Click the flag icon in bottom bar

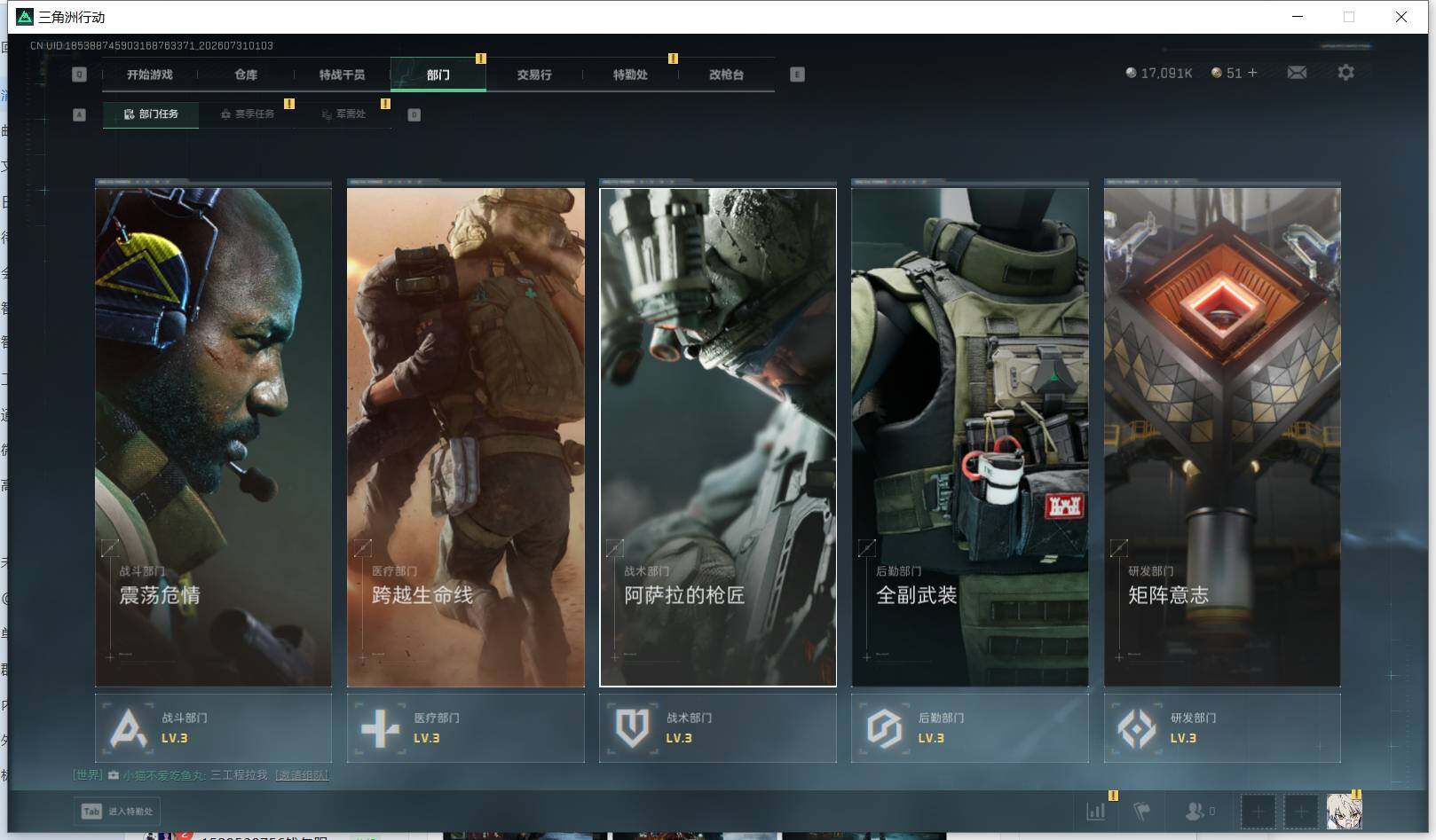(x=1142, y=811)
